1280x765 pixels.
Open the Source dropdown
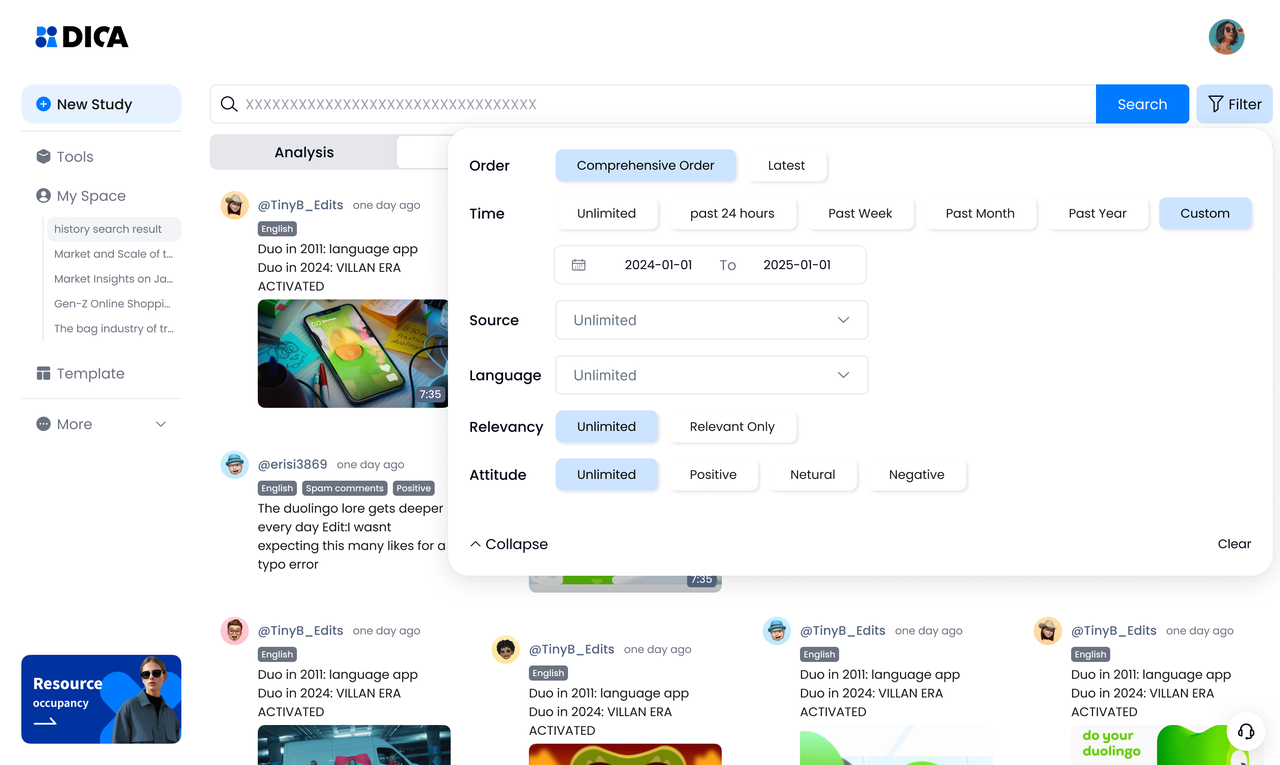coord(711,320)
